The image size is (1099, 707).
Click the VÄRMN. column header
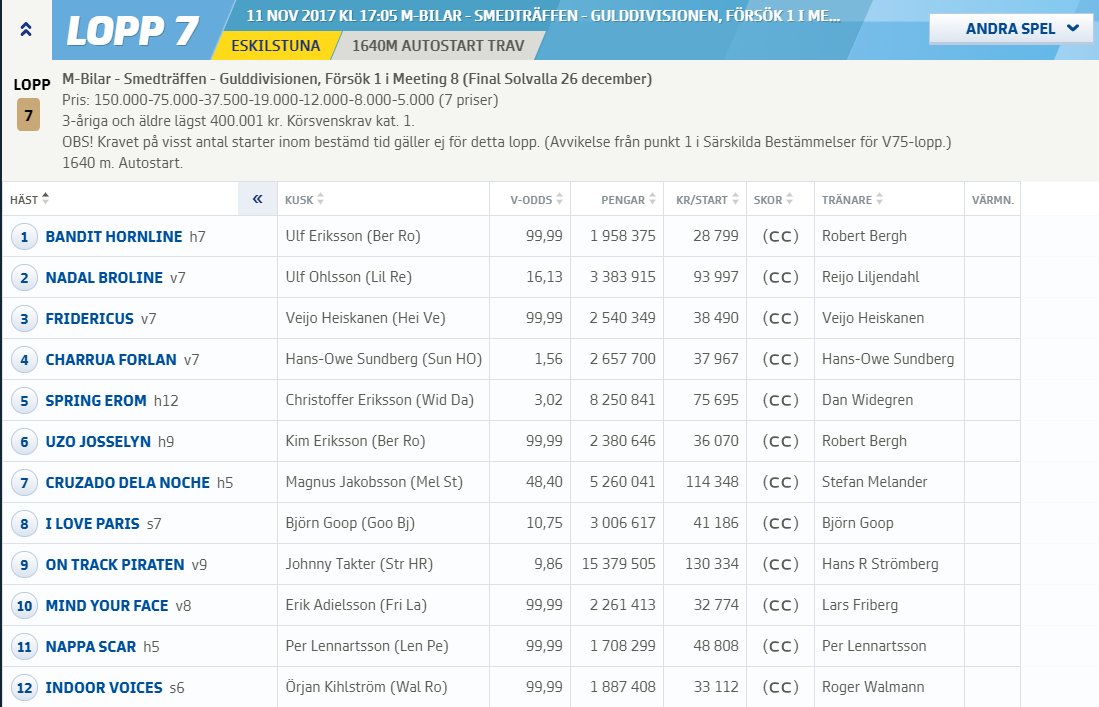point(992,200)
